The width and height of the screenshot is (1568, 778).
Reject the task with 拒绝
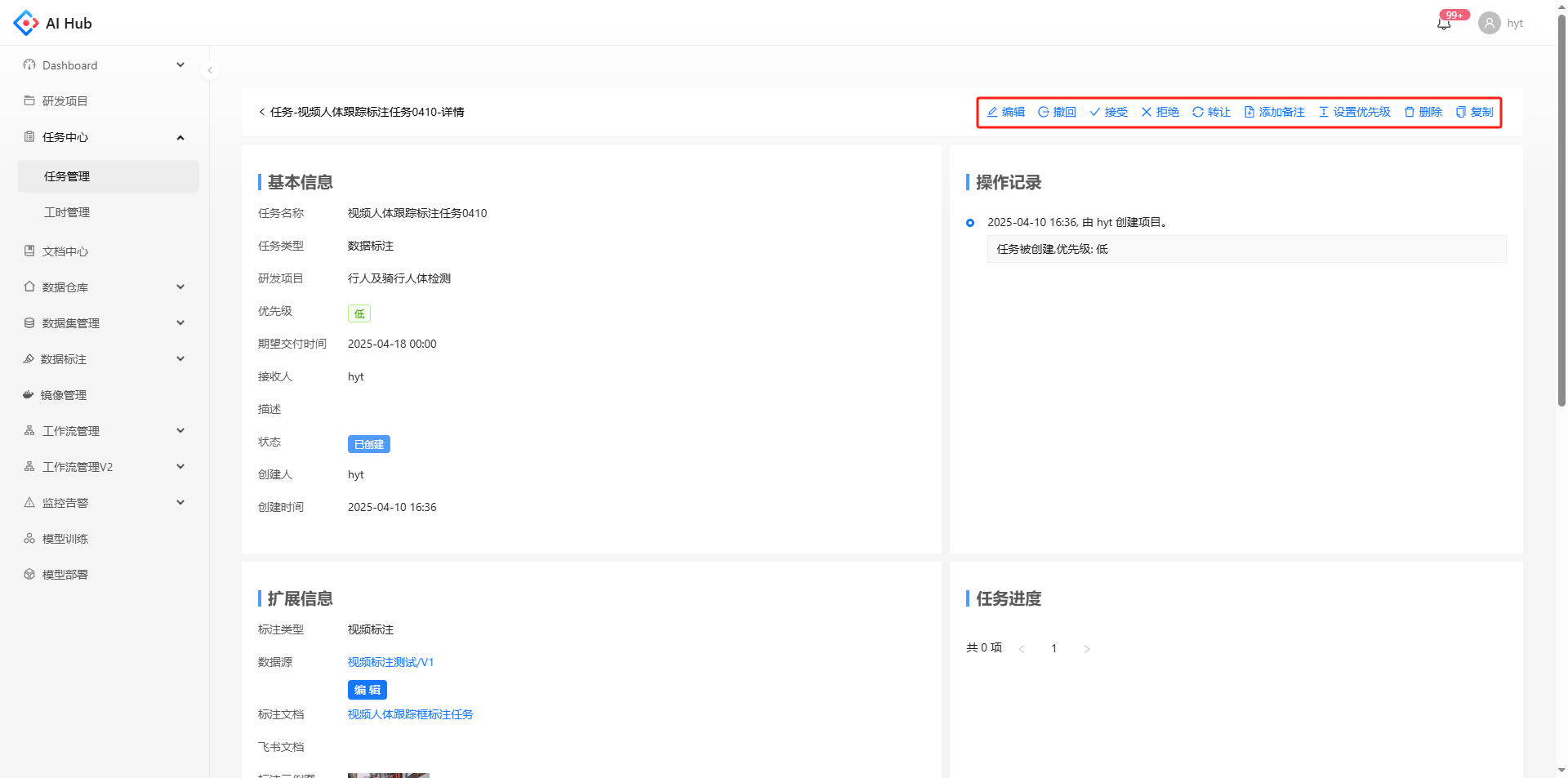pyautogui.click(x=1160, y=112)
